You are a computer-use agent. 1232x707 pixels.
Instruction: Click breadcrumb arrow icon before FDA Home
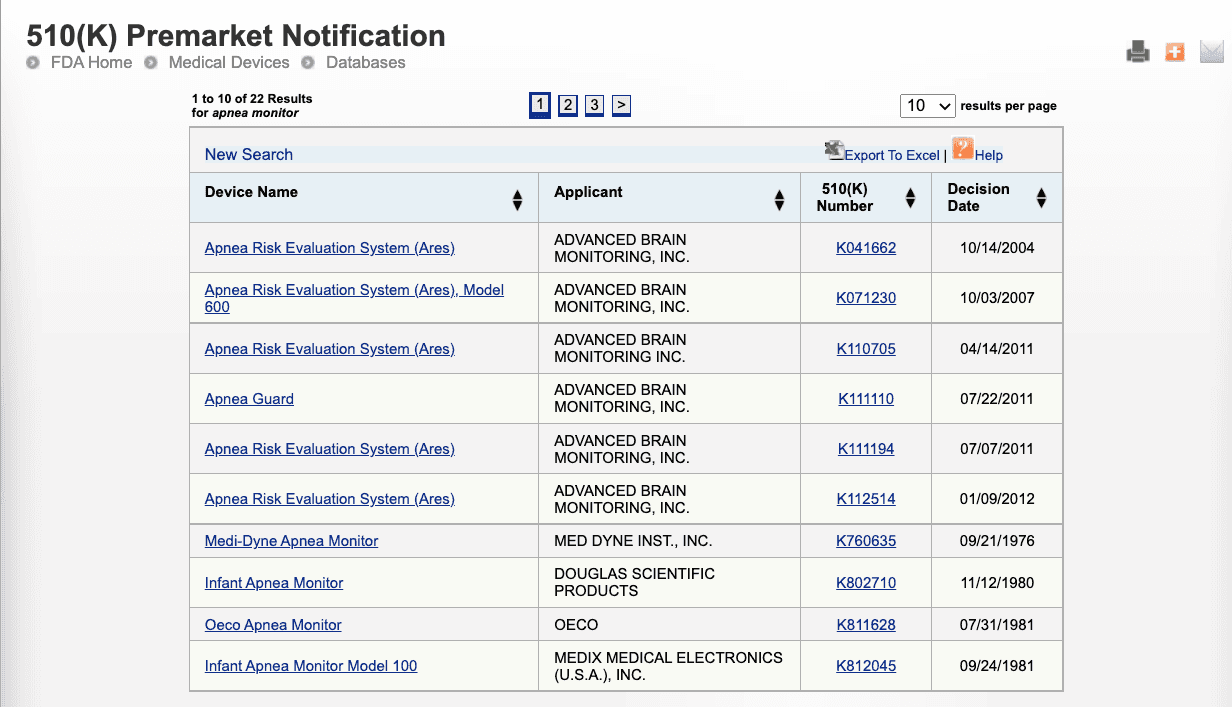click(34, 63)
